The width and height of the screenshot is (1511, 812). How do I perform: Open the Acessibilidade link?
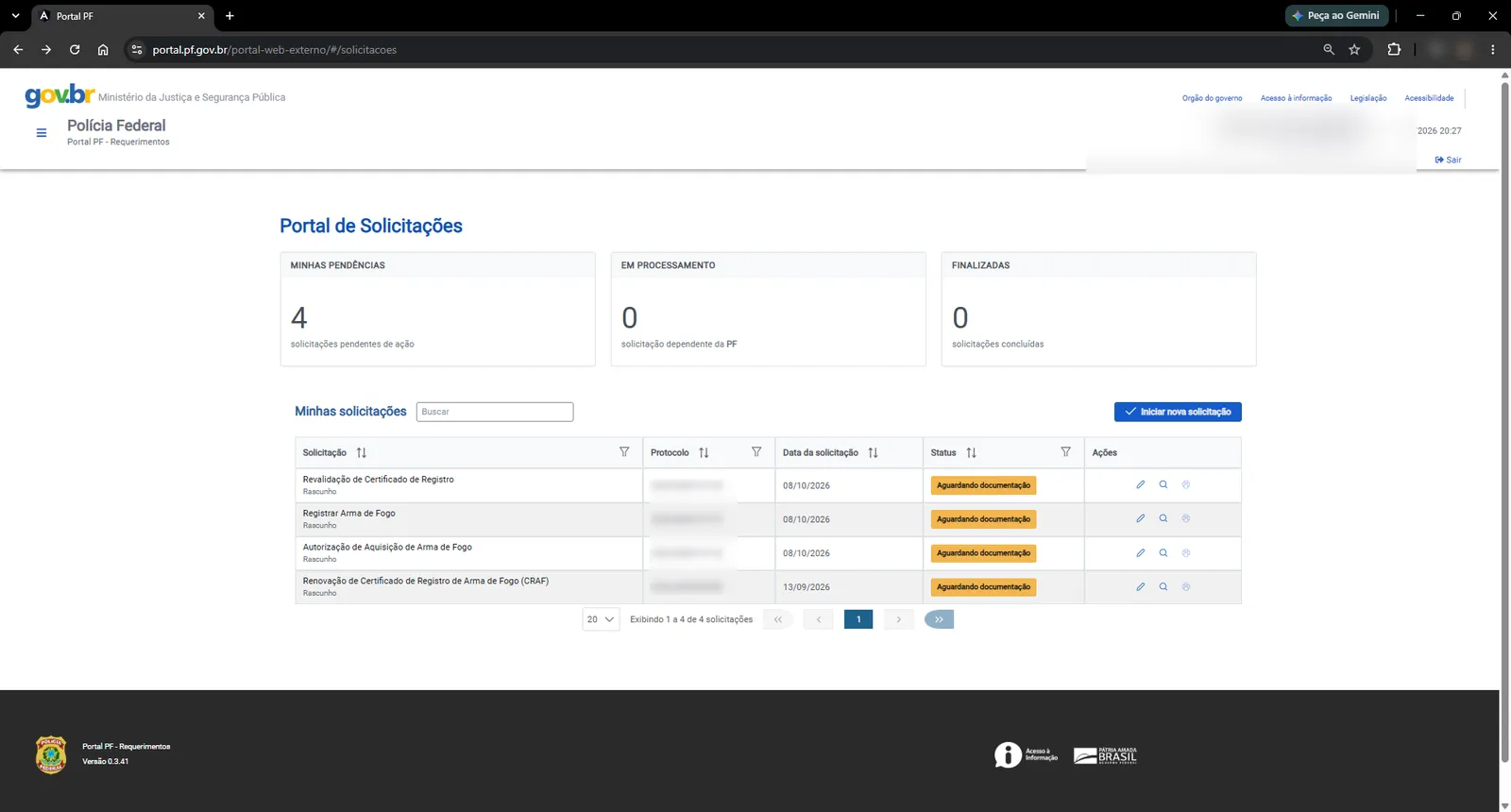(1429, 98)
